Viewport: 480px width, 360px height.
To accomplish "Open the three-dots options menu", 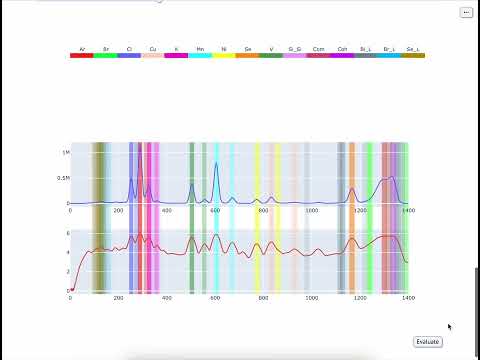I will tap(466, 13).
